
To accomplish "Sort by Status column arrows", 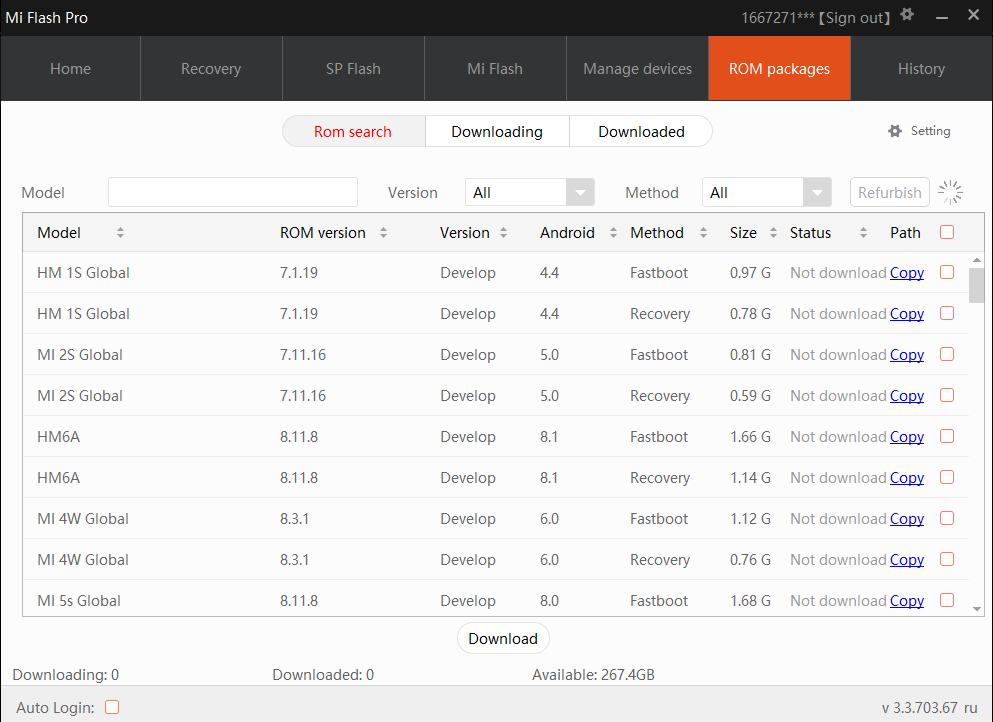I will click(863, 233).
